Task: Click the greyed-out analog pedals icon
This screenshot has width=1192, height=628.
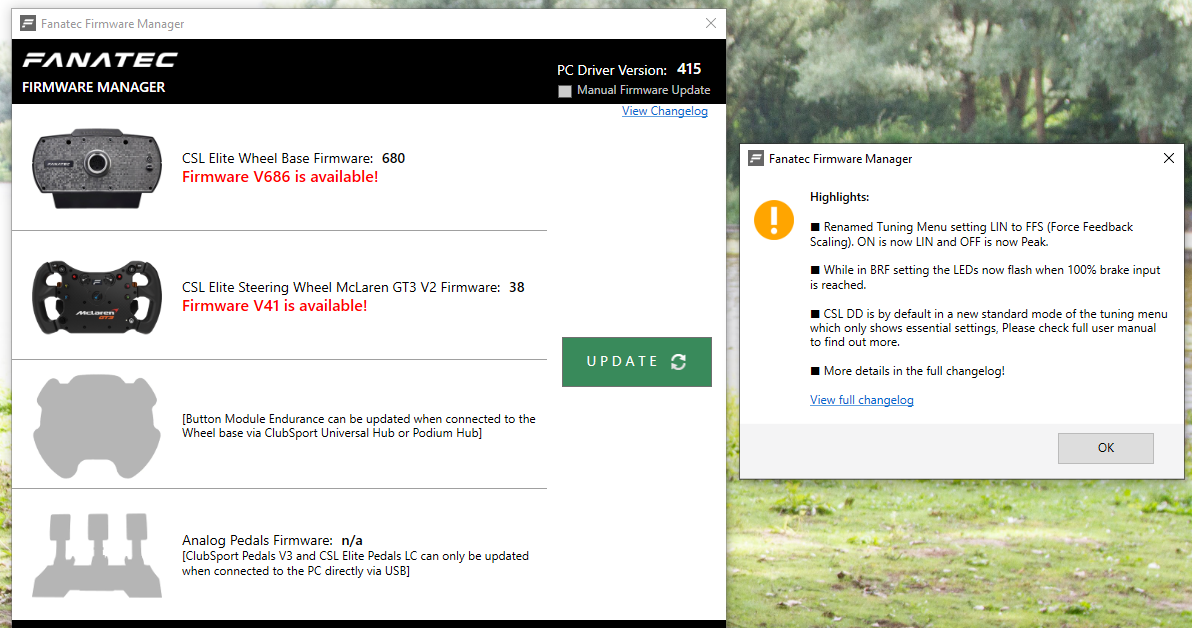Action: (97, 554)
